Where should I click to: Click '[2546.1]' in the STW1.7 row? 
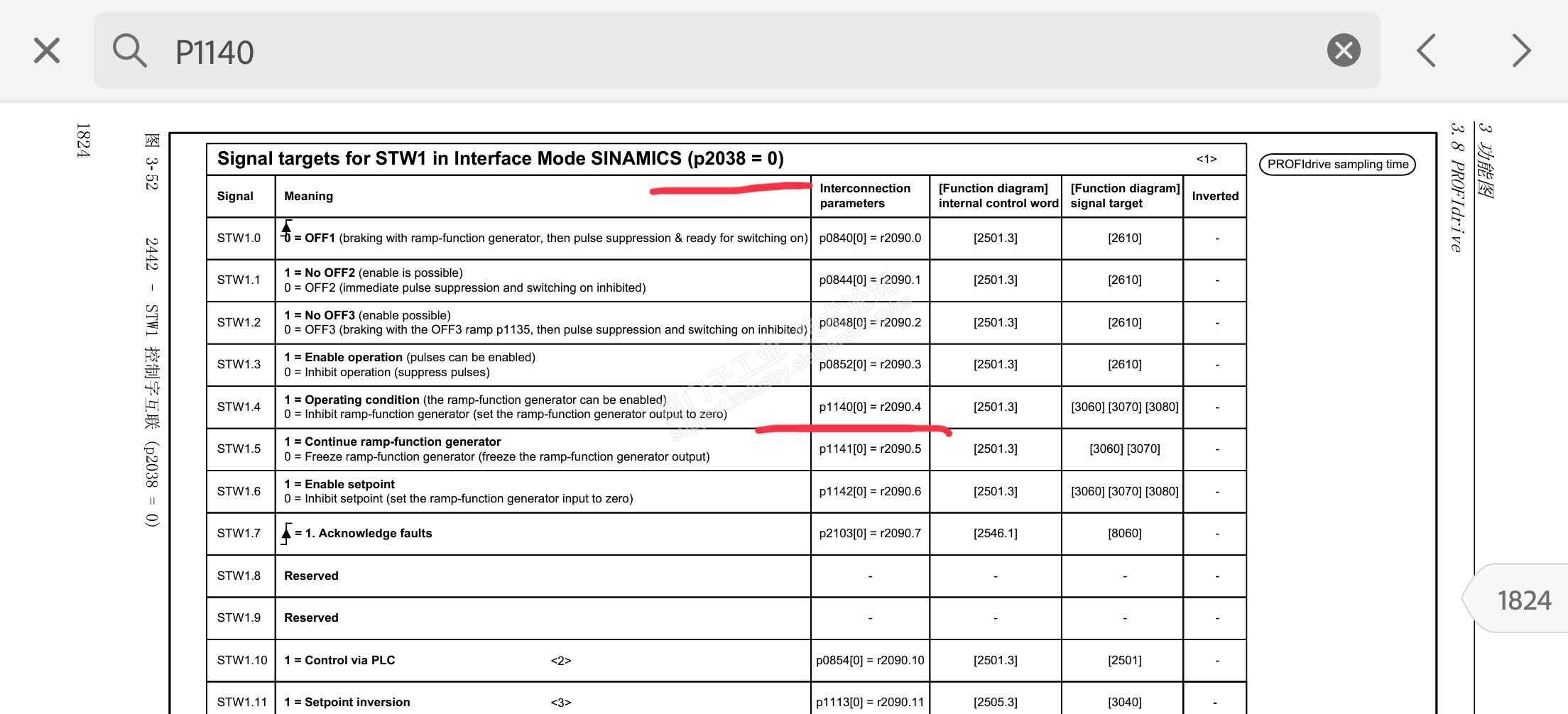tap(996, 533)
